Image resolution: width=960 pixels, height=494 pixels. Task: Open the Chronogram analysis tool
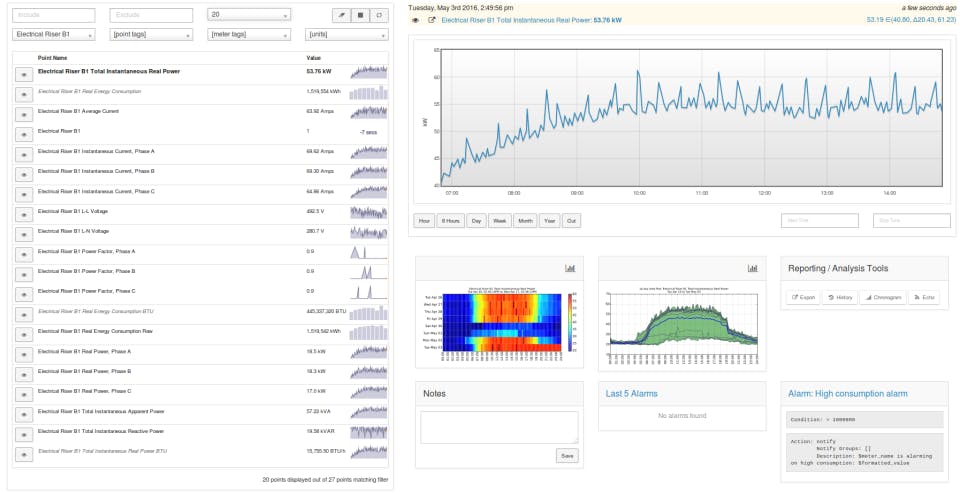(x=882, y=298)
